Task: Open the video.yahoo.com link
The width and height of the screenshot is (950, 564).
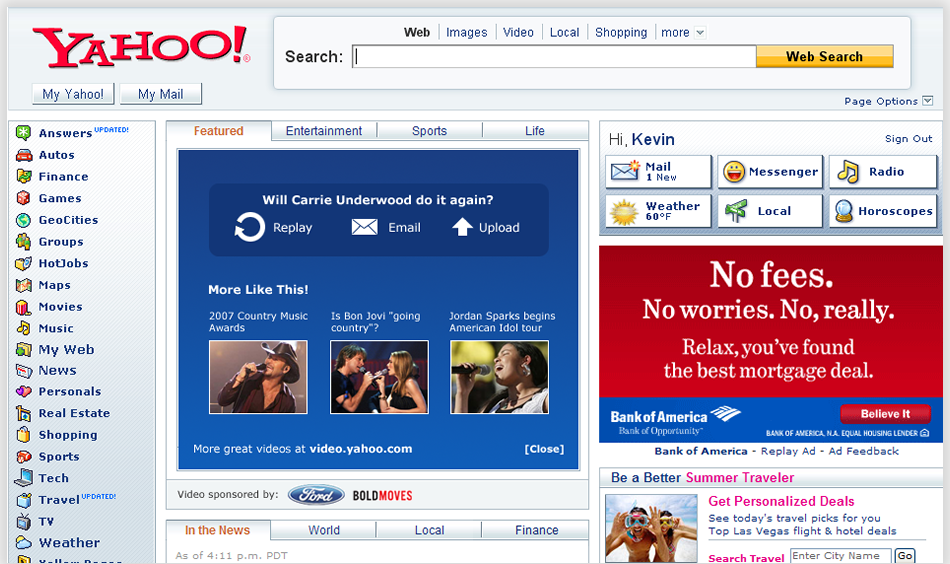Action: coord(360,449)
